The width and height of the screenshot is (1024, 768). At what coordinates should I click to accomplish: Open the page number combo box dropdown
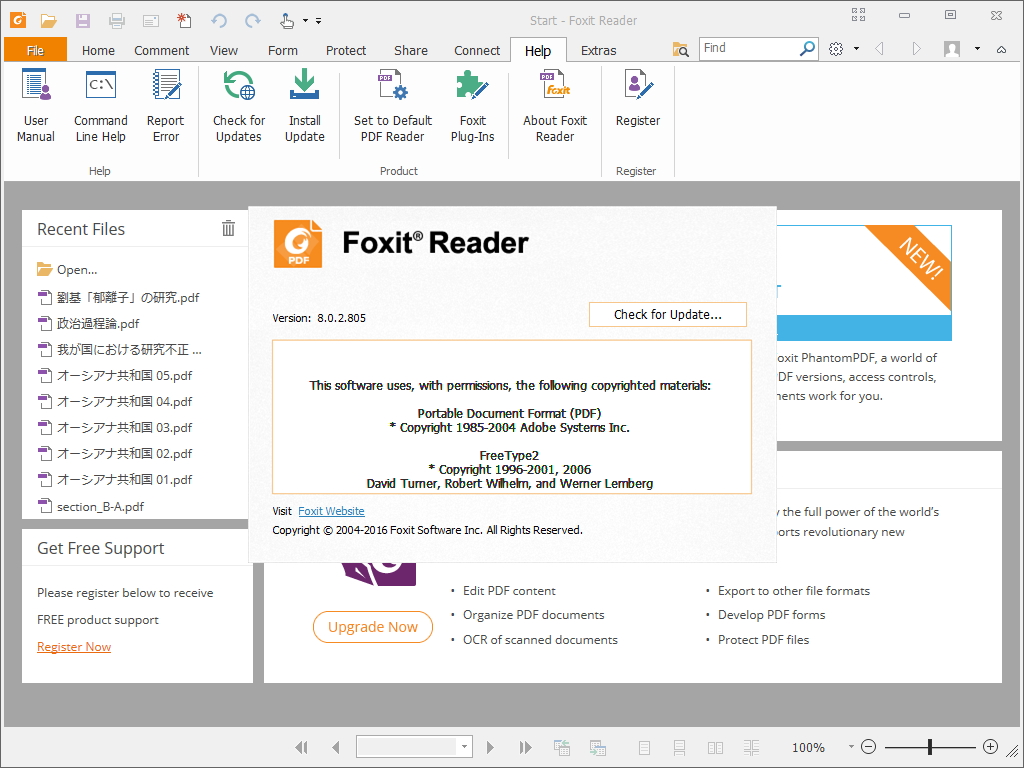tap(465, 747)
